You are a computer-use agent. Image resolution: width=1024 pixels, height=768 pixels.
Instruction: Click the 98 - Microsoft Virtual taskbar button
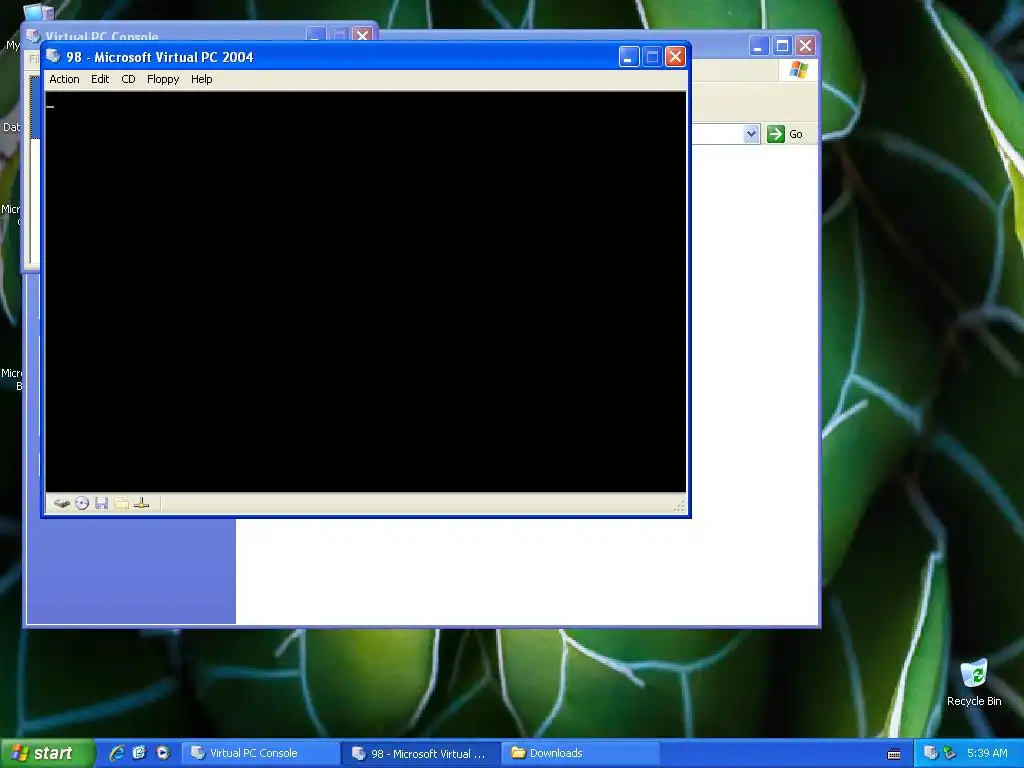(x=421, y=753)
